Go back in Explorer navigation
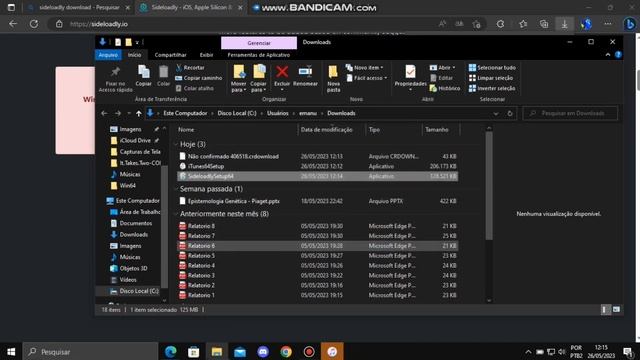The width and height of the screenshot is (640, 360). [x=104, y=113]
